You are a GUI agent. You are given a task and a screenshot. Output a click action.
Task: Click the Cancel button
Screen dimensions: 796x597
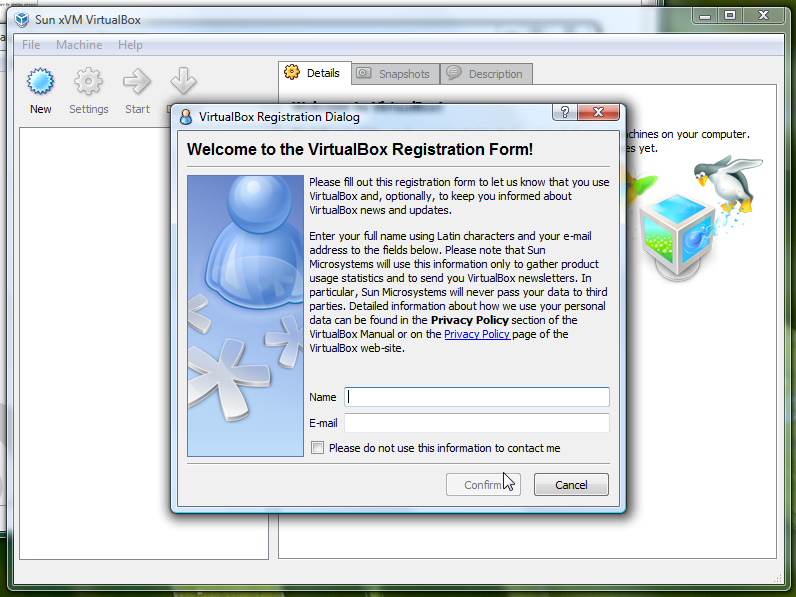571,485
